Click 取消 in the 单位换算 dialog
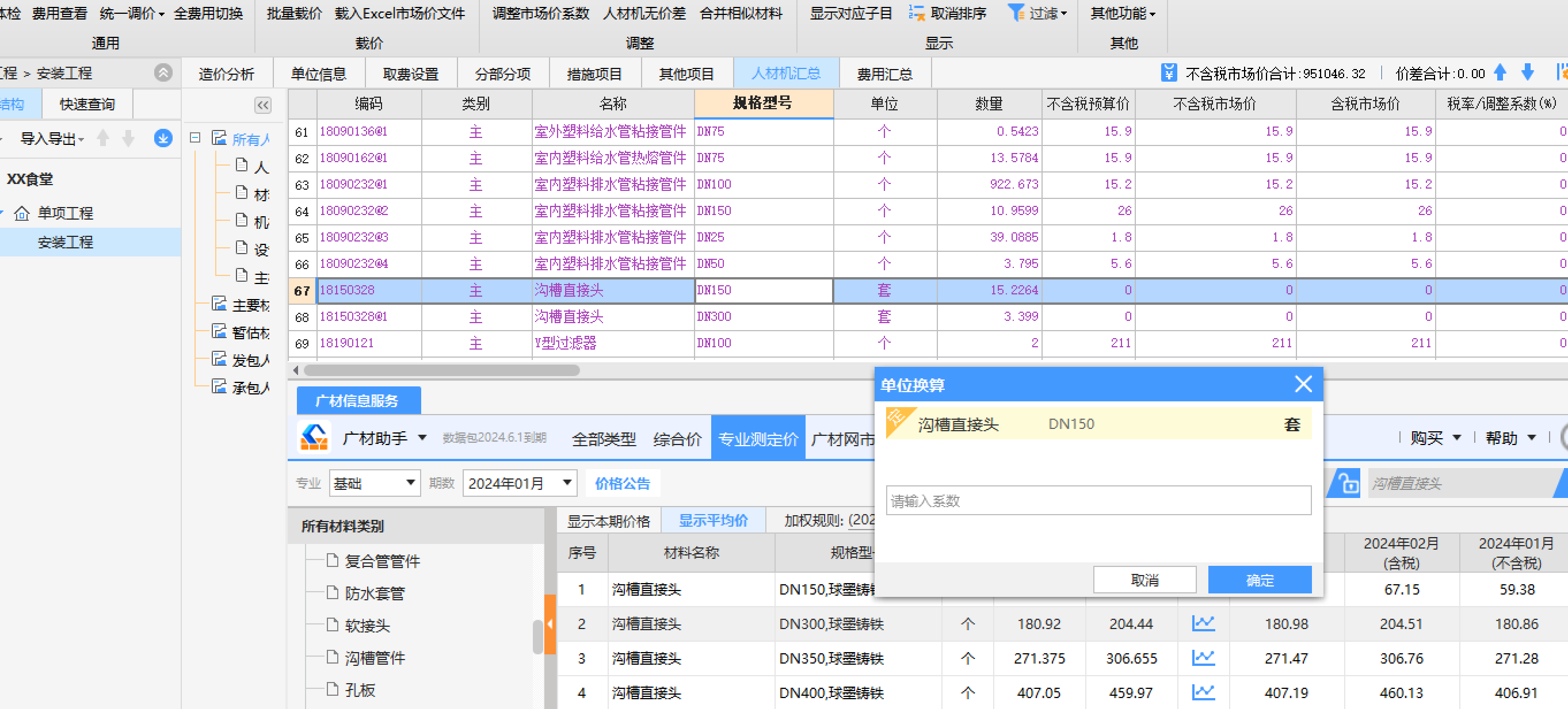 [x=1144, y=580]
